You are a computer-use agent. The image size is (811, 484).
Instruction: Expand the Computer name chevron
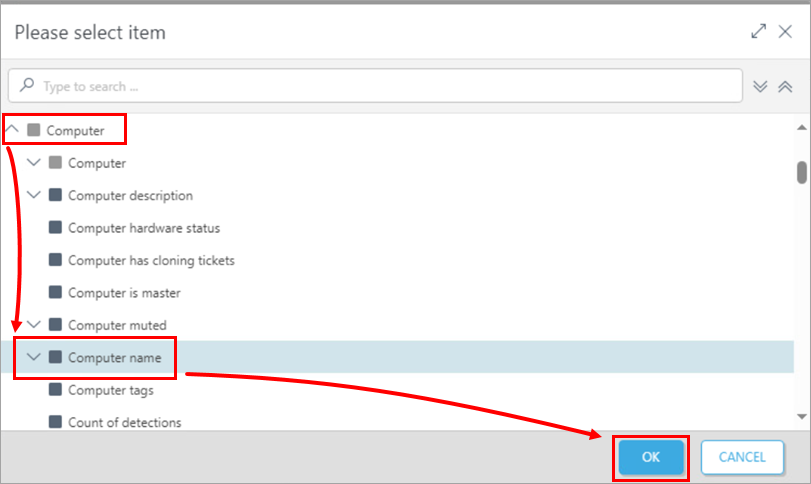pyautogui.click(x=34, y=357)
